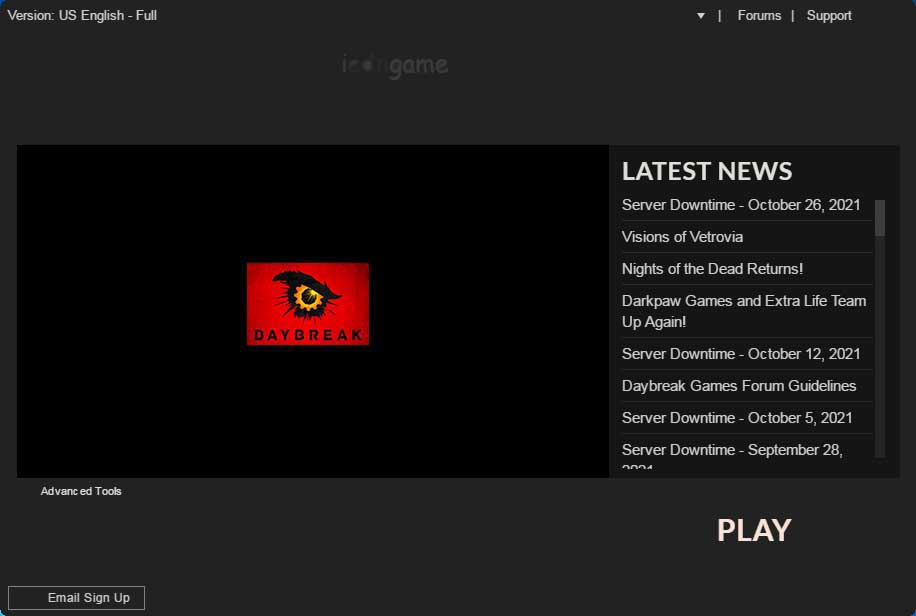Open the Visions of Vetrovia news item
This screenshot has height=616, width=916.
pyautogui.click(x=682, y=237)
